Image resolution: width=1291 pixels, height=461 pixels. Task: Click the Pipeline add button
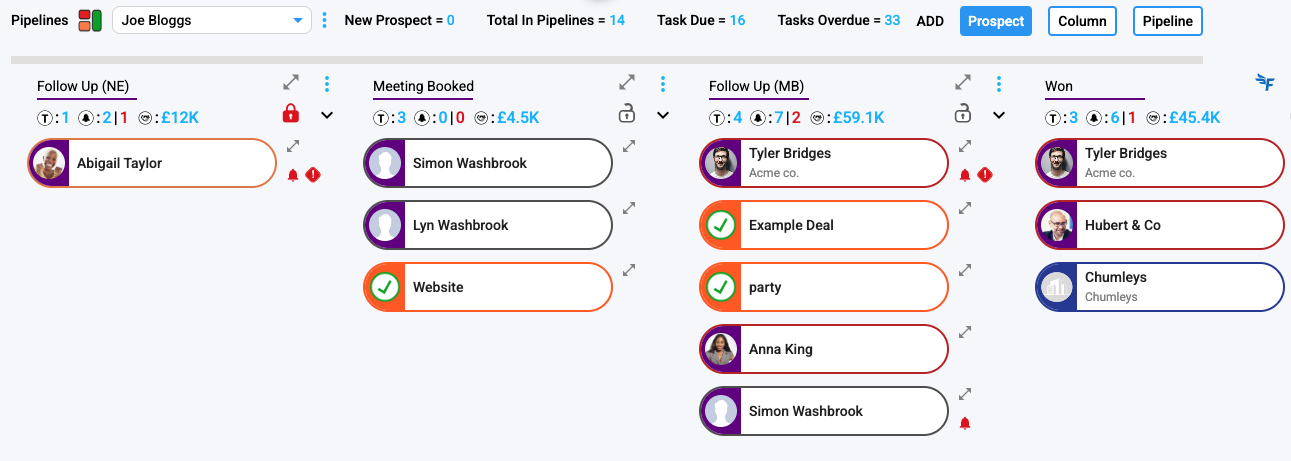click(x=1168, y=21)
